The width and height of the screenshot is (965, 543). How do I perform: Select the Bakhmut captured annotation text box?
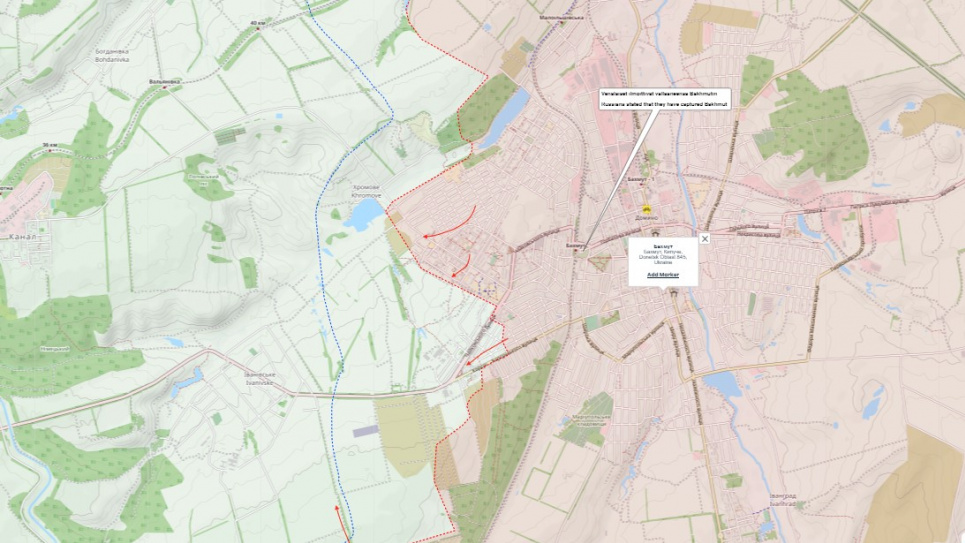[x=666, y=98]
